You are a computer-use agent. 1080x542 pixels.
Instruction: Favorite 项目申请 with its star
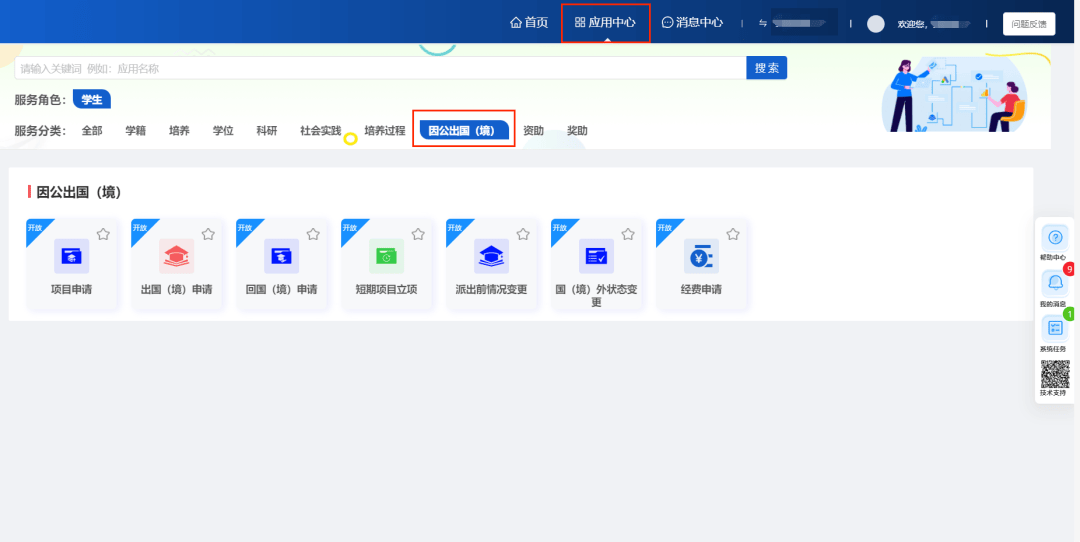(x=103, y=234)
